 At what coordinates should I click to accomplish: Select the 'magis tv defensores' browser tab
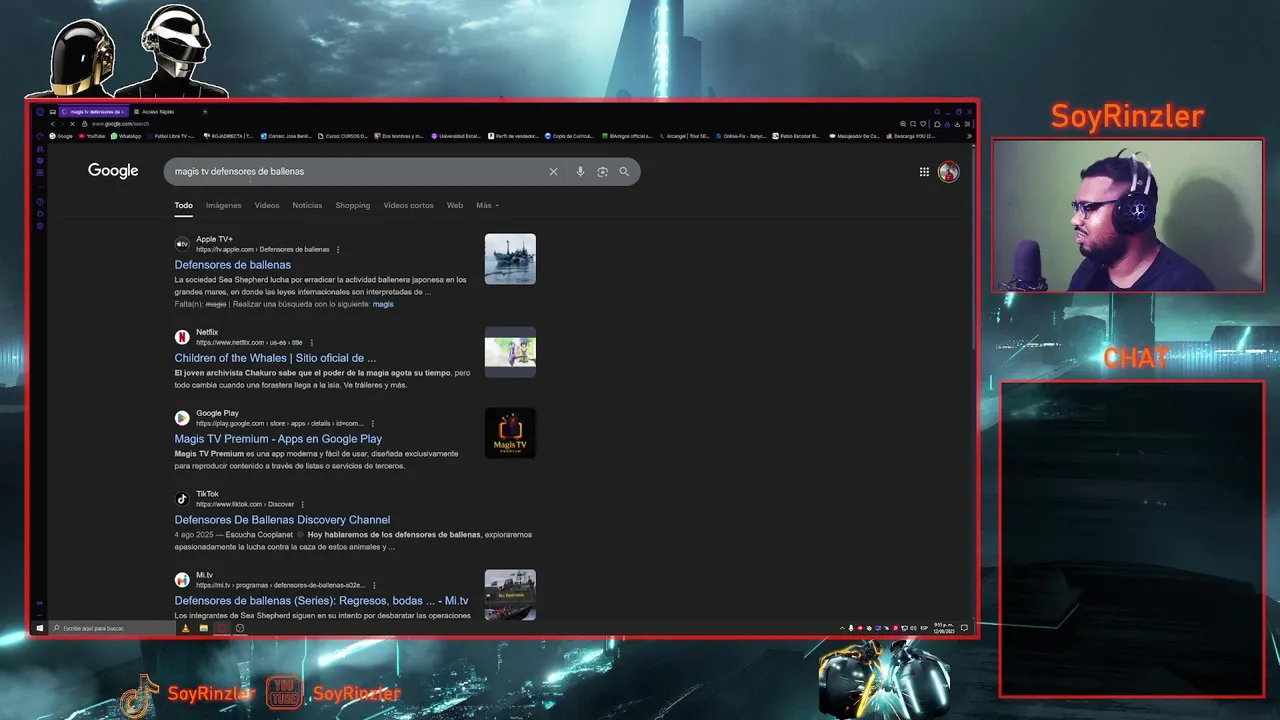[x=94, y=112]
